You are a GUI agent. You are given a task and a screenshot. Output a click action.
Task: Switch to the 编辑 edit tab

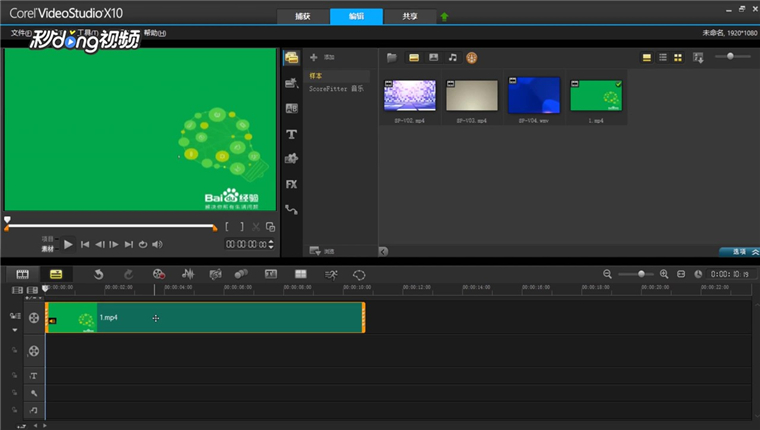356,16
